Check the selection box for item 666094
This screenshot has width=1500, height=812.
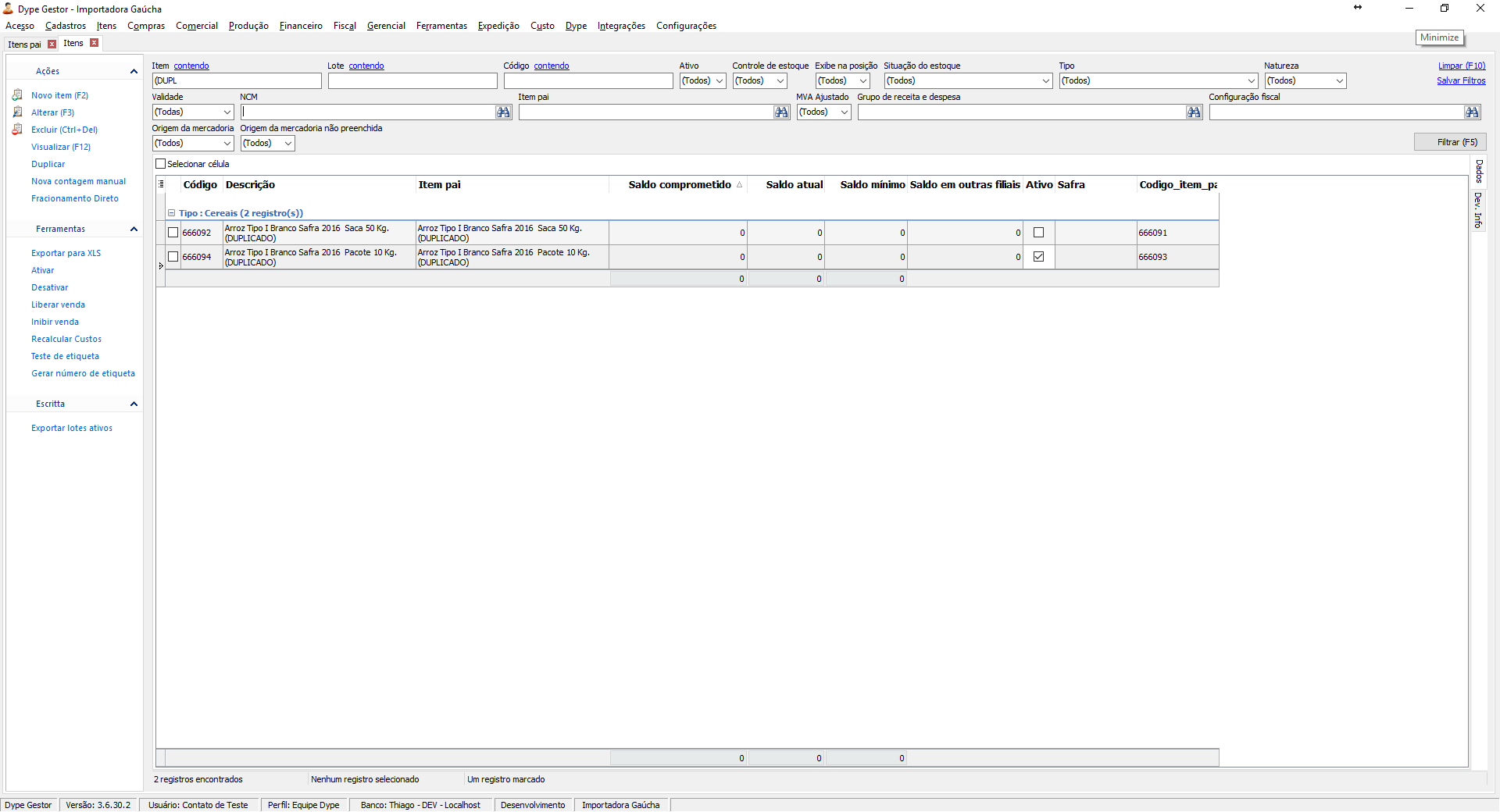[173, 257]
